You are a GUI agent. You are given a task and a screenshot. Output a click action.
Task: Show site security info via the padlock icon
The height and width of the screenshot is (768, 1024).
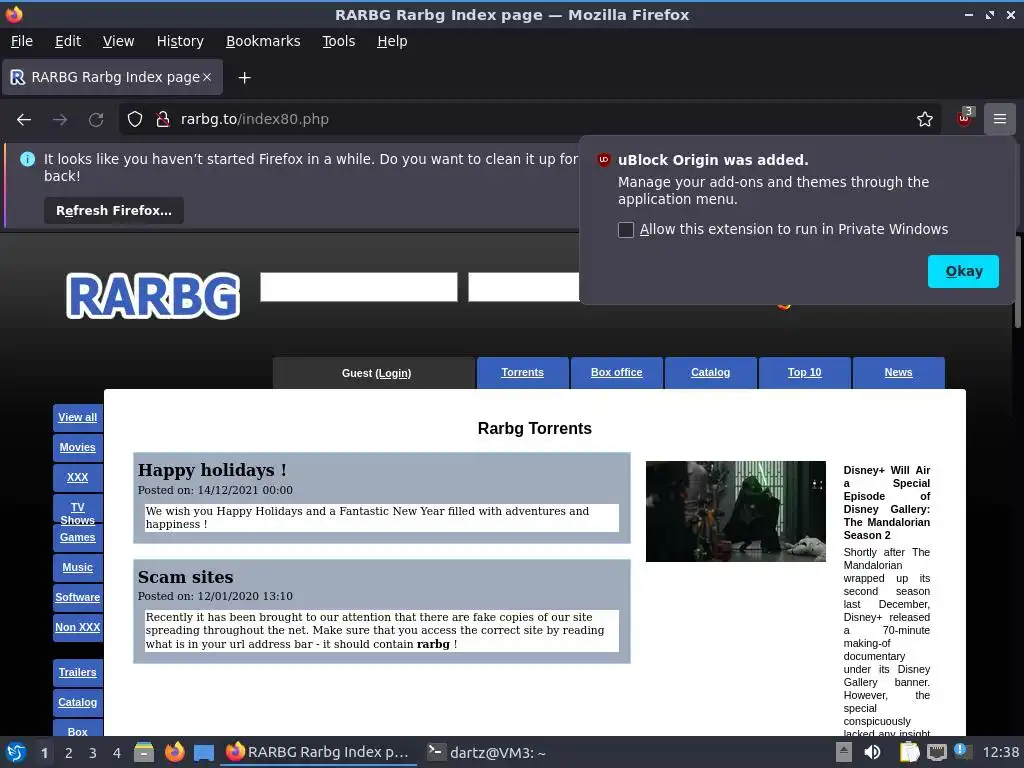tap(163, 120)
